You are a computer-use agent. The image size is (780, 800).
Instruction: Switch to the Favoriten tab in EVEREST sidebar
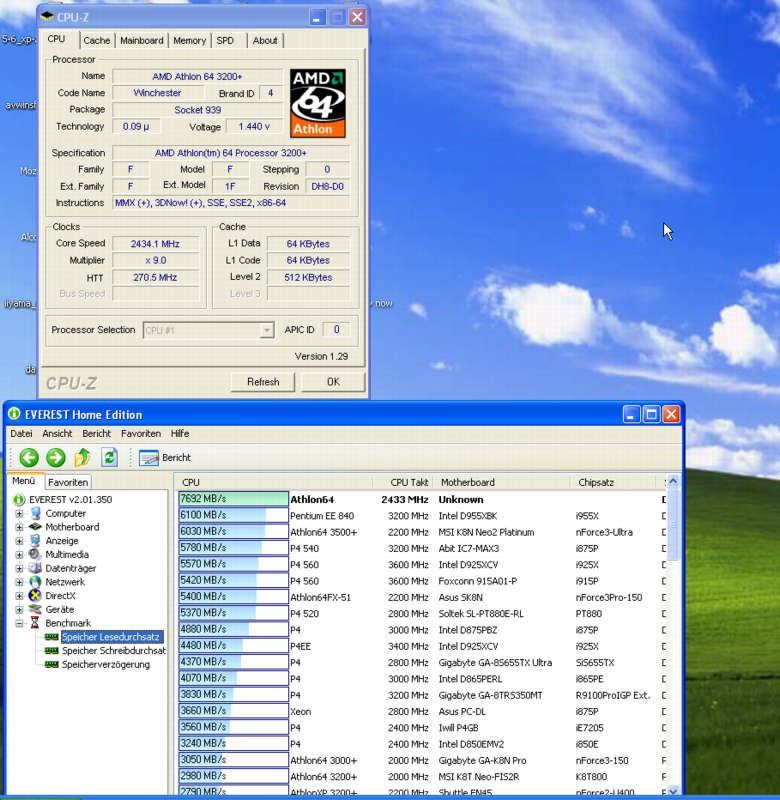[68, 482]
